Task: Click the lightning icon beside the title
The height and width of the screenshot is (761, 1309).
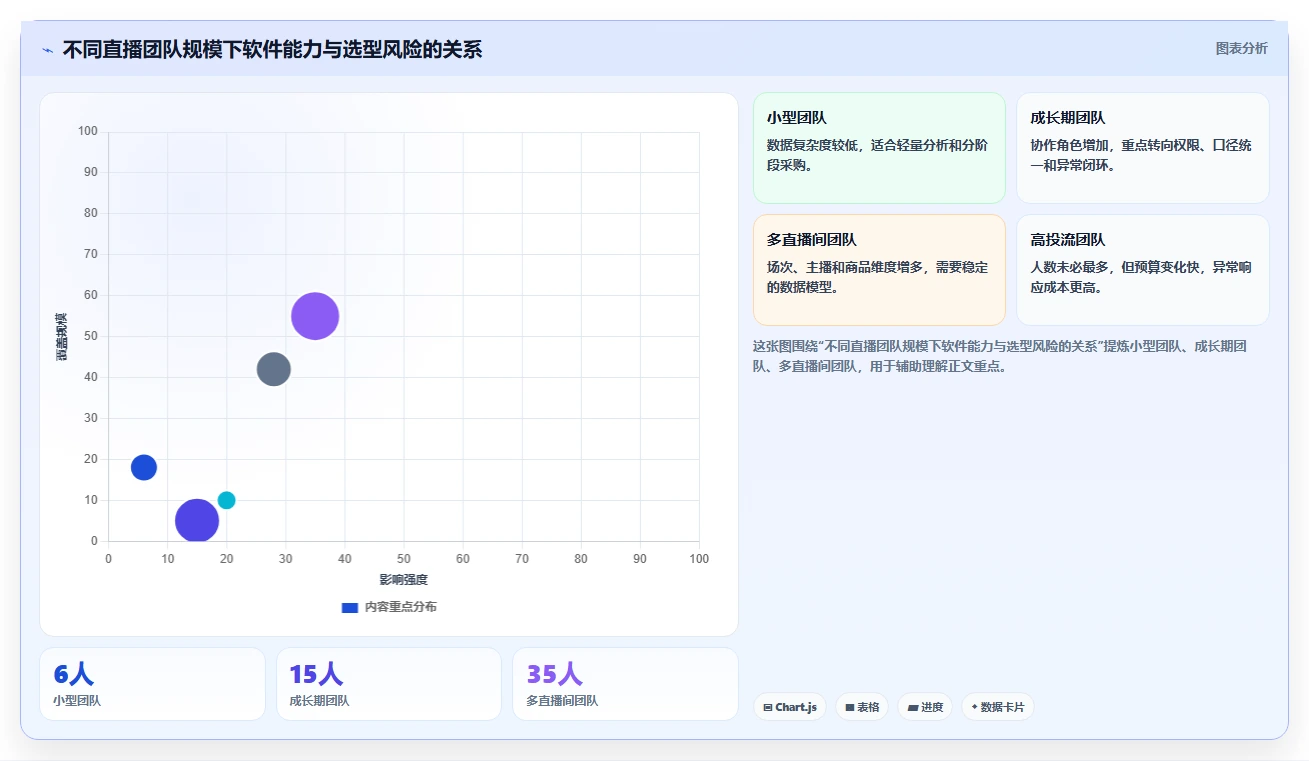Action: (x=47, y=50)
